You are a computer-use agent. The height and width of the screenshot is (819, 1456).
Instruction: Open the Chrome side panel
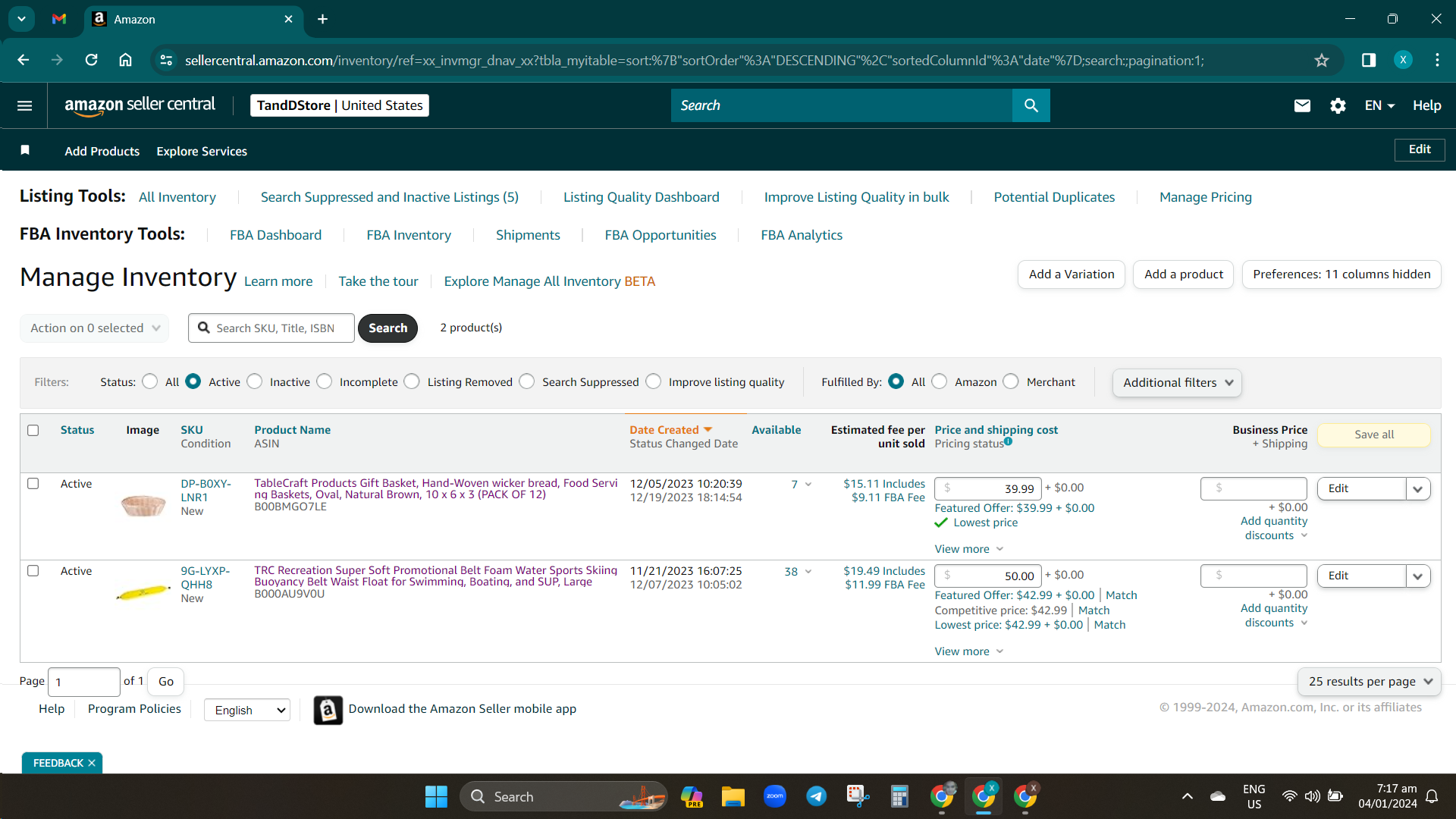click(x=1369, y=60)
